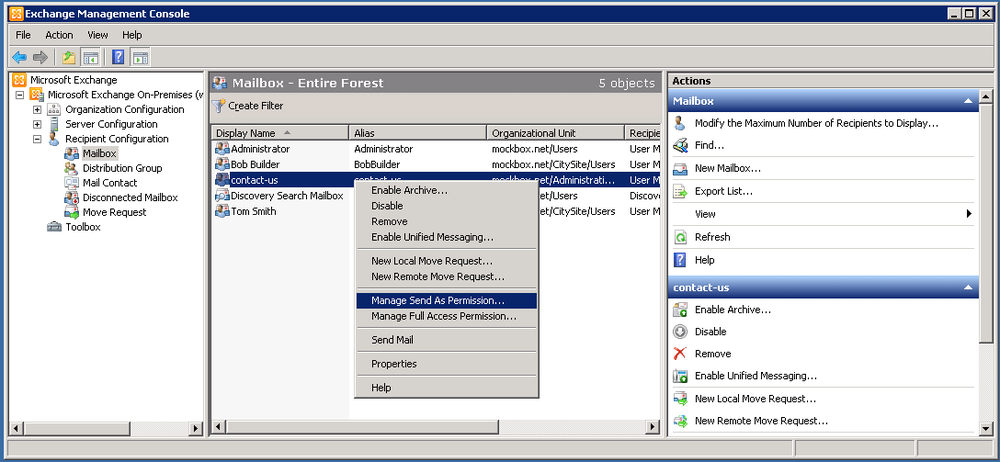Open the Action menu
This screenshot has width=1000, height=462.
tap(59, 35)
